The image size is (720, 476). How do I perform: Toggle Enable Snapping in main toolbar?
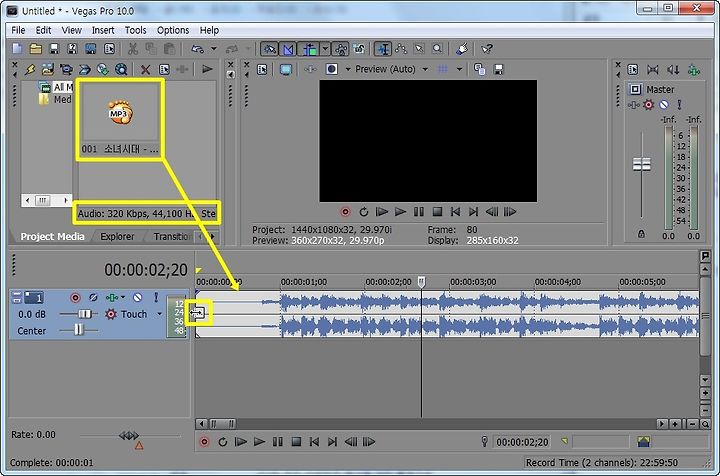pos(270,49)
